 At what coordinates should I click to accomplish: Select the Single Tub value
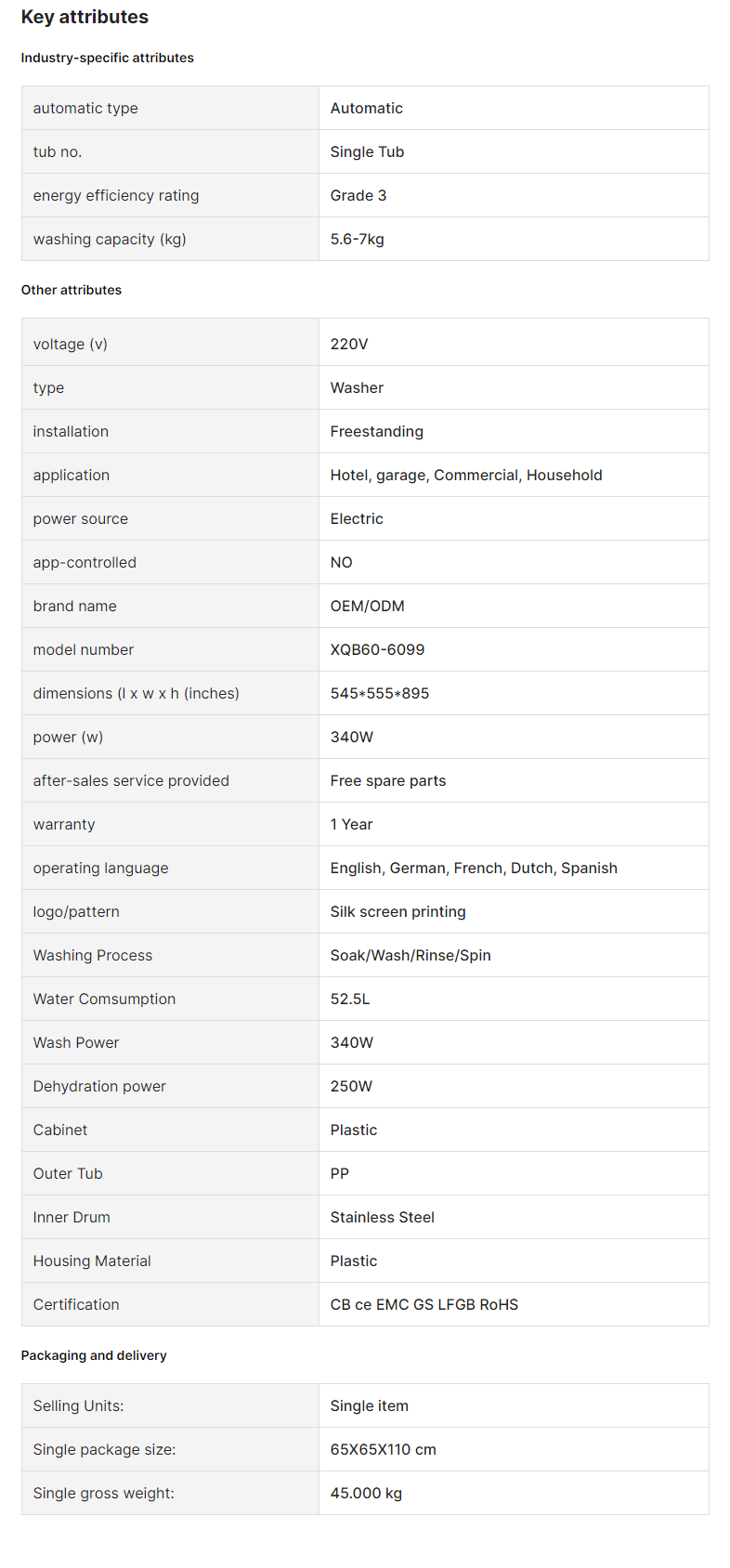point(367,151)
